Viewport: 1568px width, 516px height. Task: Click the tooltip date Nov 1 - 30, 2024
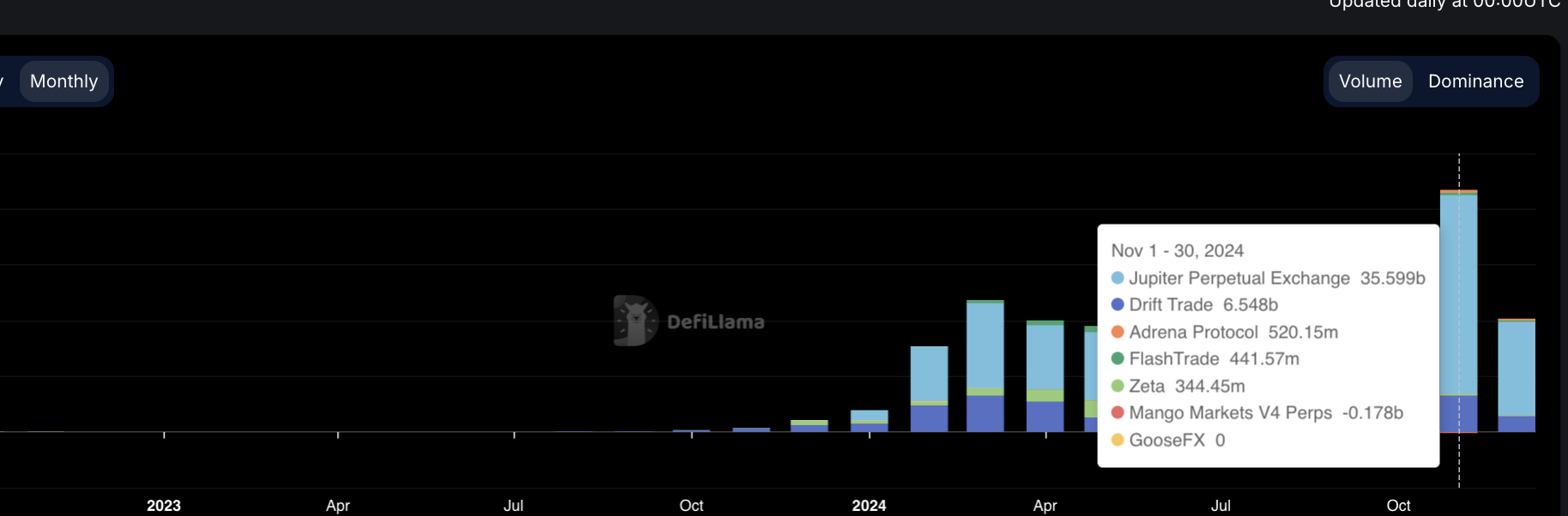coord(1177,250)
